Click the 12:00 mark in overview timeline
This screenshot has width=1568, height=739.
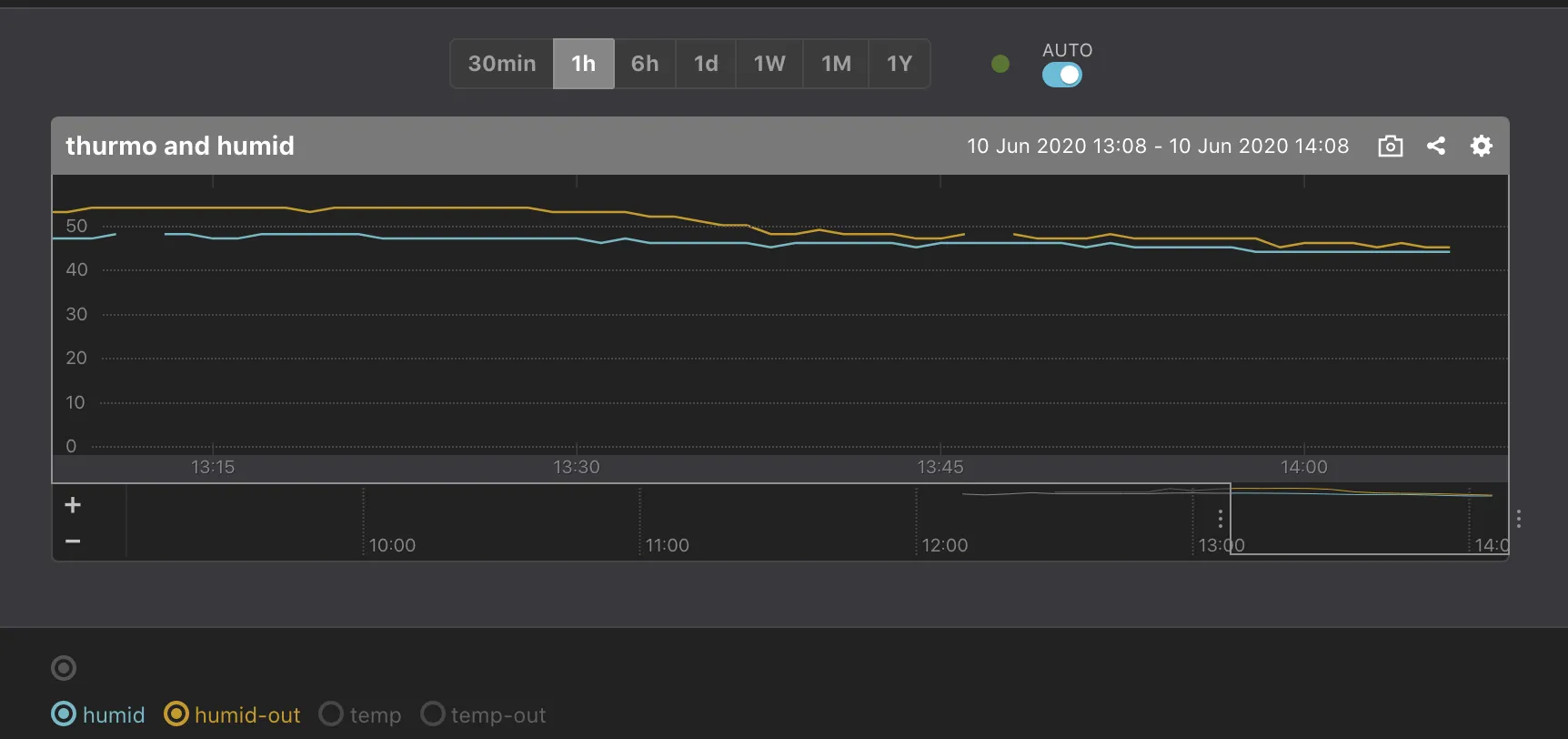[944, 544]
